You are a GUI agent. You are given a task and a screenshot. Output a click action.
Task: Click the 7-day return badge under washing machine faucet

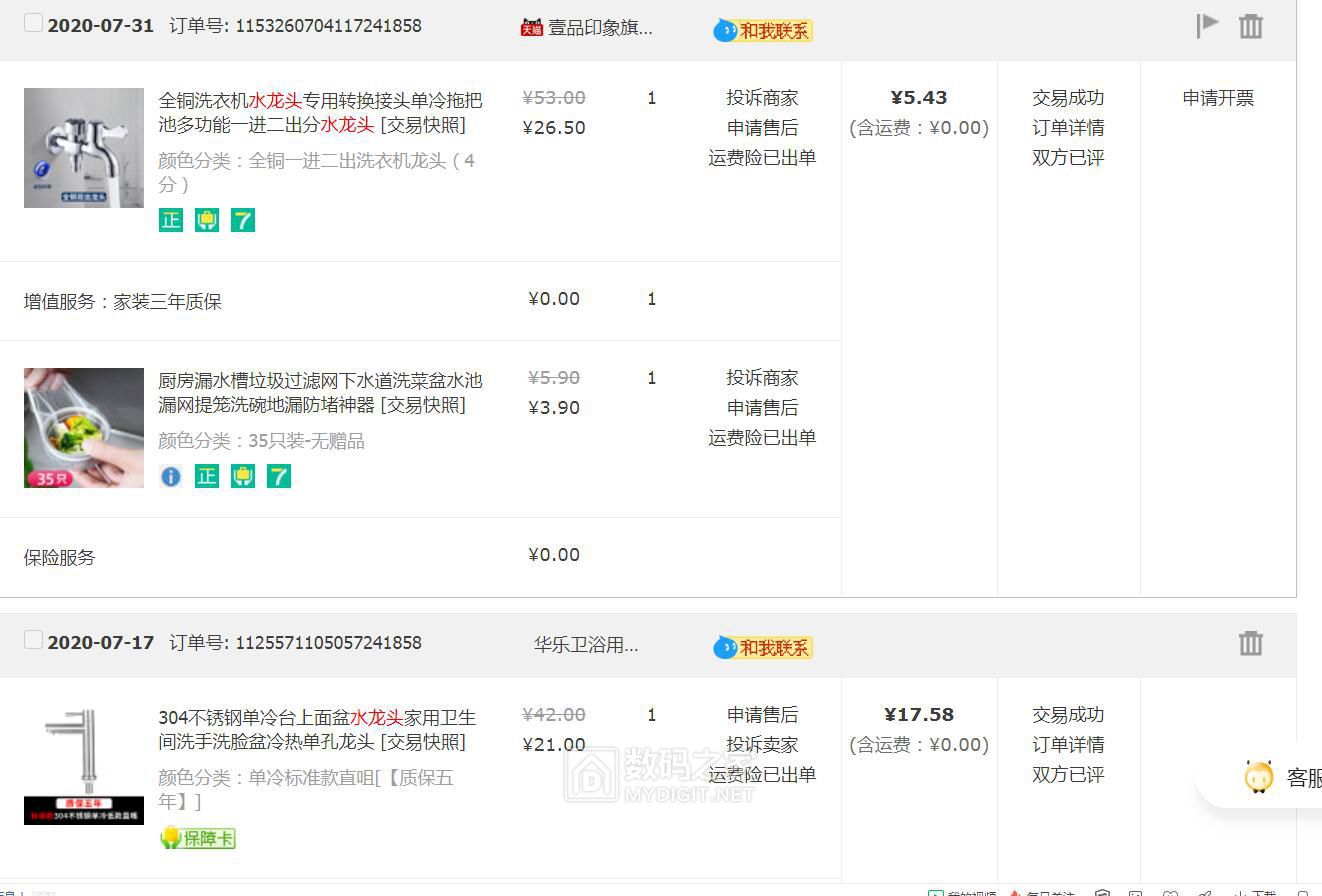click(x=243, y=220)
